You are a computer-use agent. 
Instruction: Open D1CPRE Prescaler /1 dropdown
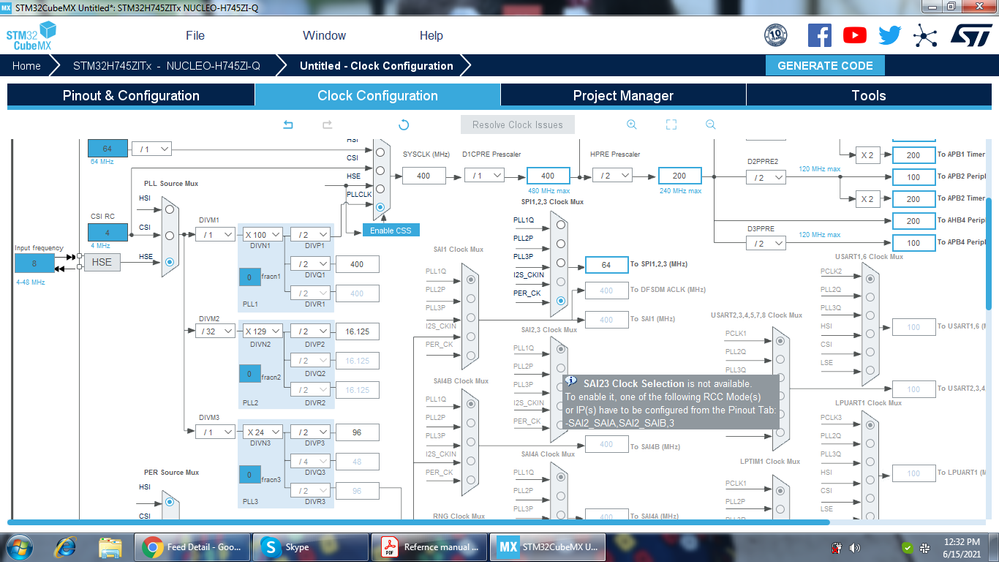(x=484, y=175)
